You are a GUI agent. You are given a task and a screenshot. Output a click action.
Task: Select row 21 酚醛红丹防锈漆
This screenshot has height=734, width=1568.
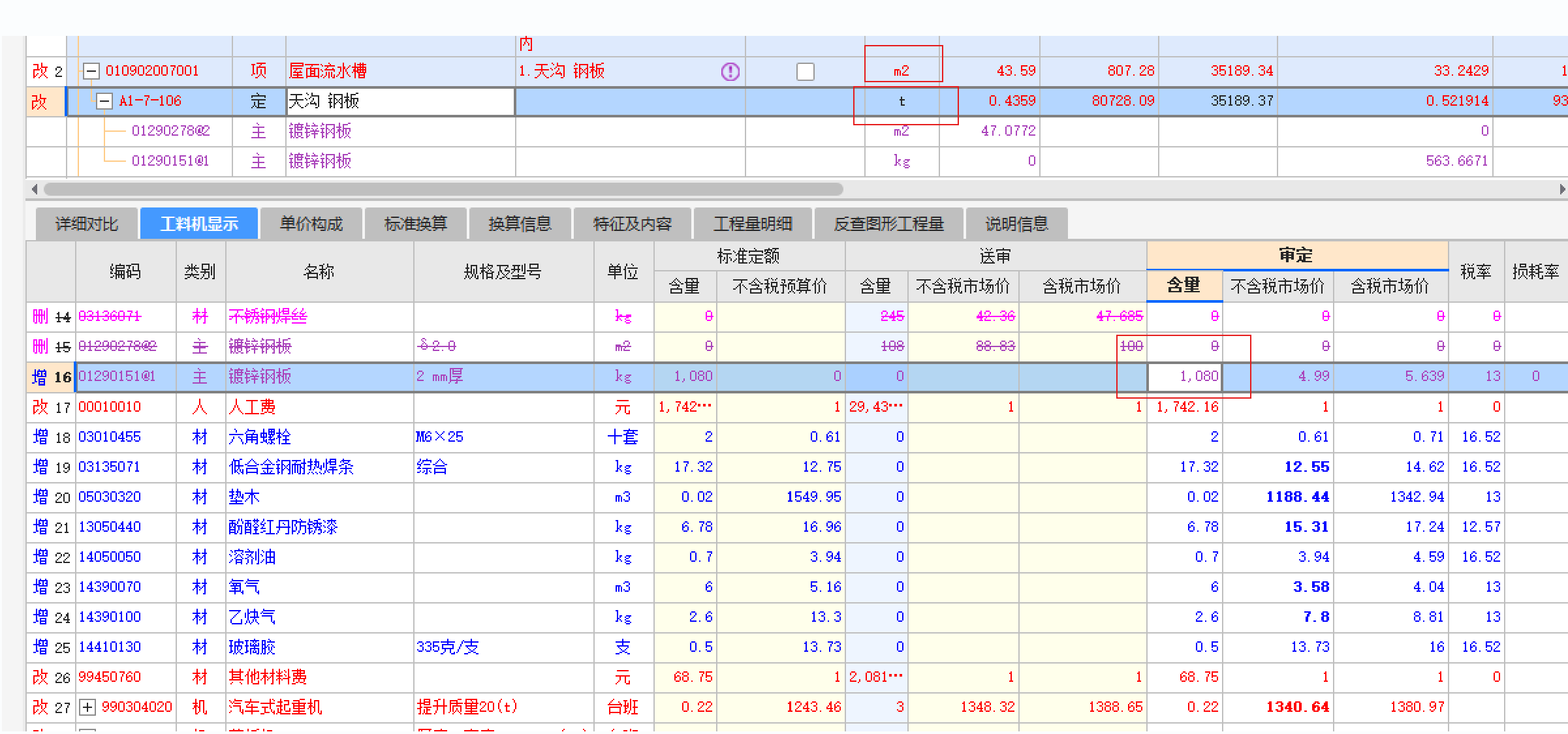pos(283,527)
